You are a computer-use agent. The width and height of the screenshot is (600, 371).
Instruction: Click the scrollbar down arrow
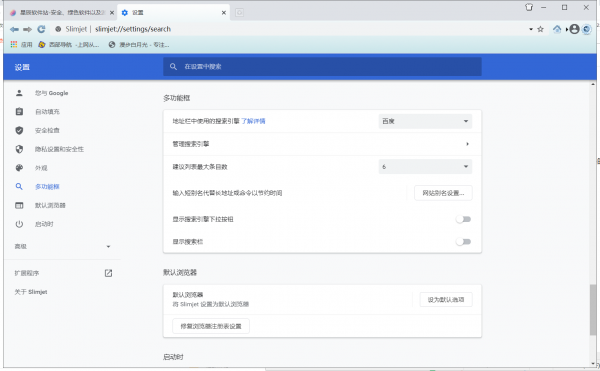tap(593, 364)
